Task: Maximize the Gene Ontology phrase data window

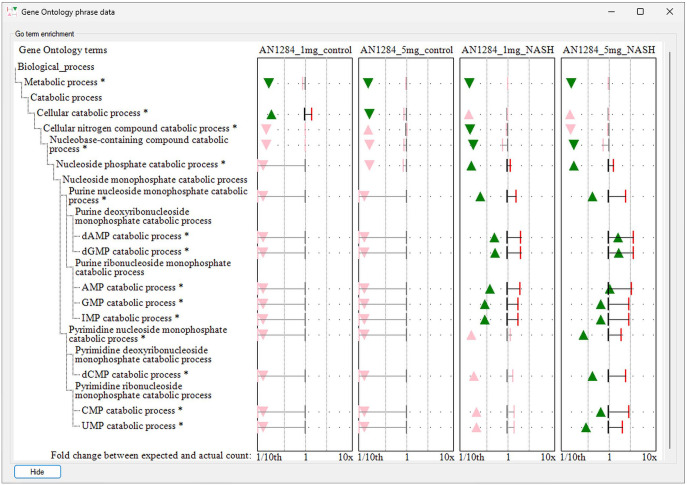Action: pos(640,11)
